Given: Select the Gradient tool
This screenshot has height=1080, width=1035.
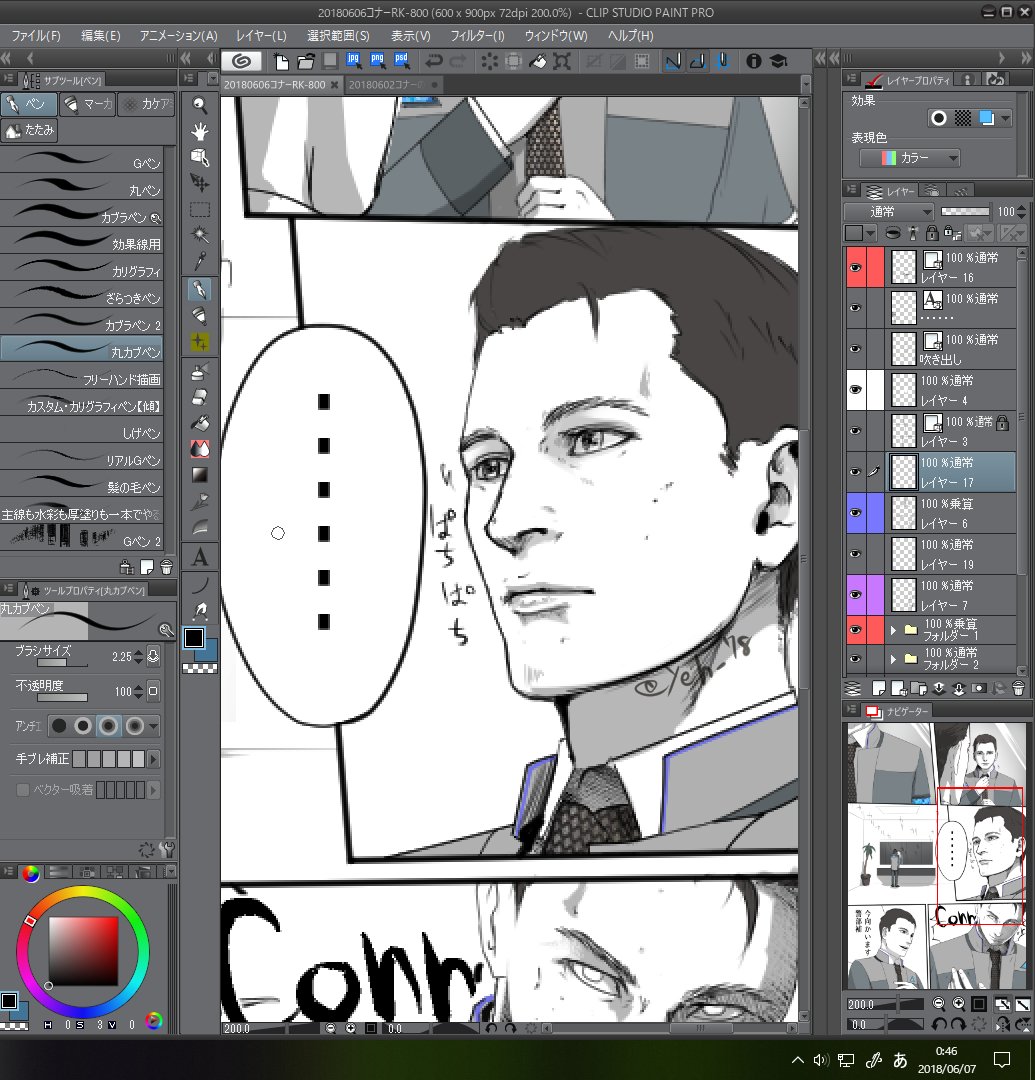Looking at the screenshot, I should pyautogui.click(x=200, y=475).
